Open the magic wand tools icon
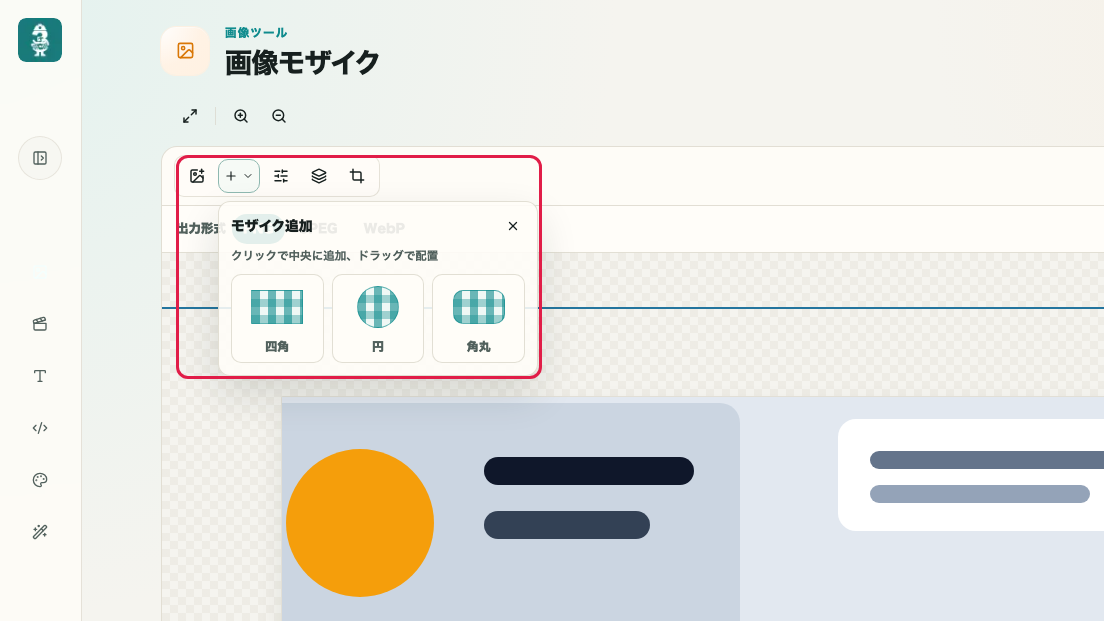The height and width of the screenshot is (621, 1104). pyautogui.click(x=40, y=532)
